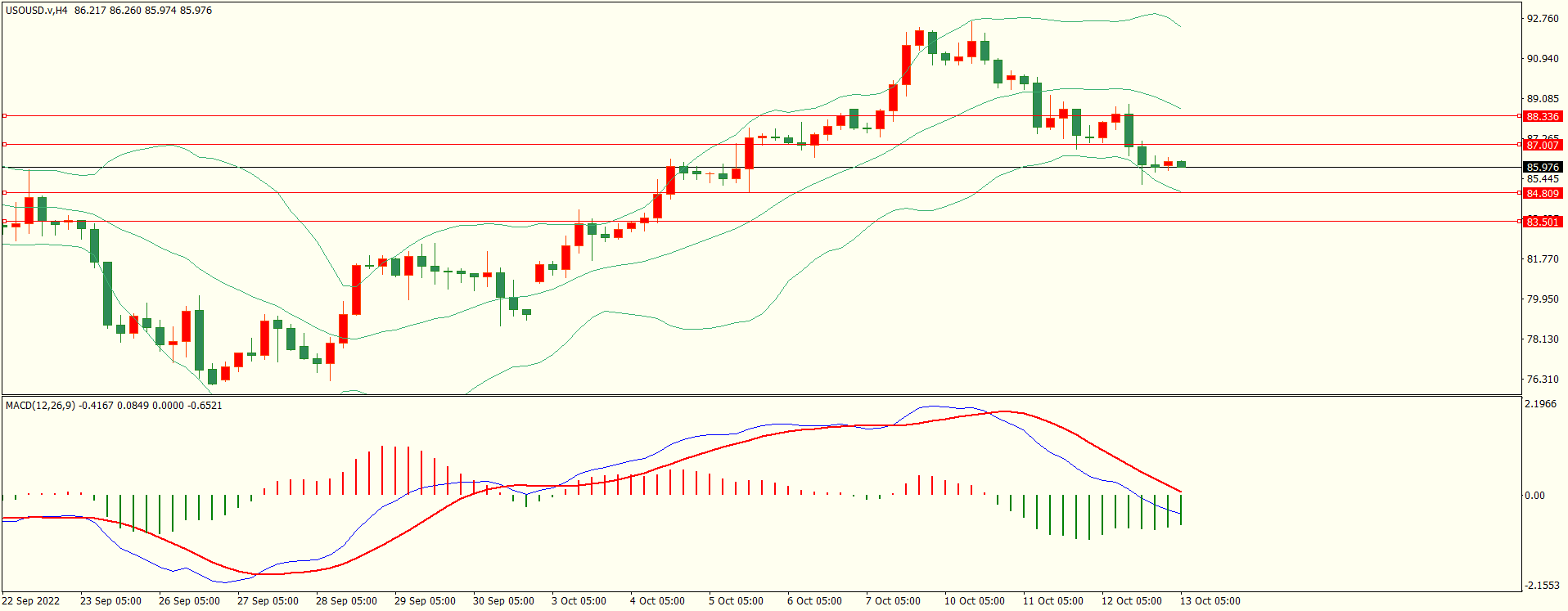Click the 76.310 price axis value
This screenshot has width=1568, height=611.
[1543, 379]
